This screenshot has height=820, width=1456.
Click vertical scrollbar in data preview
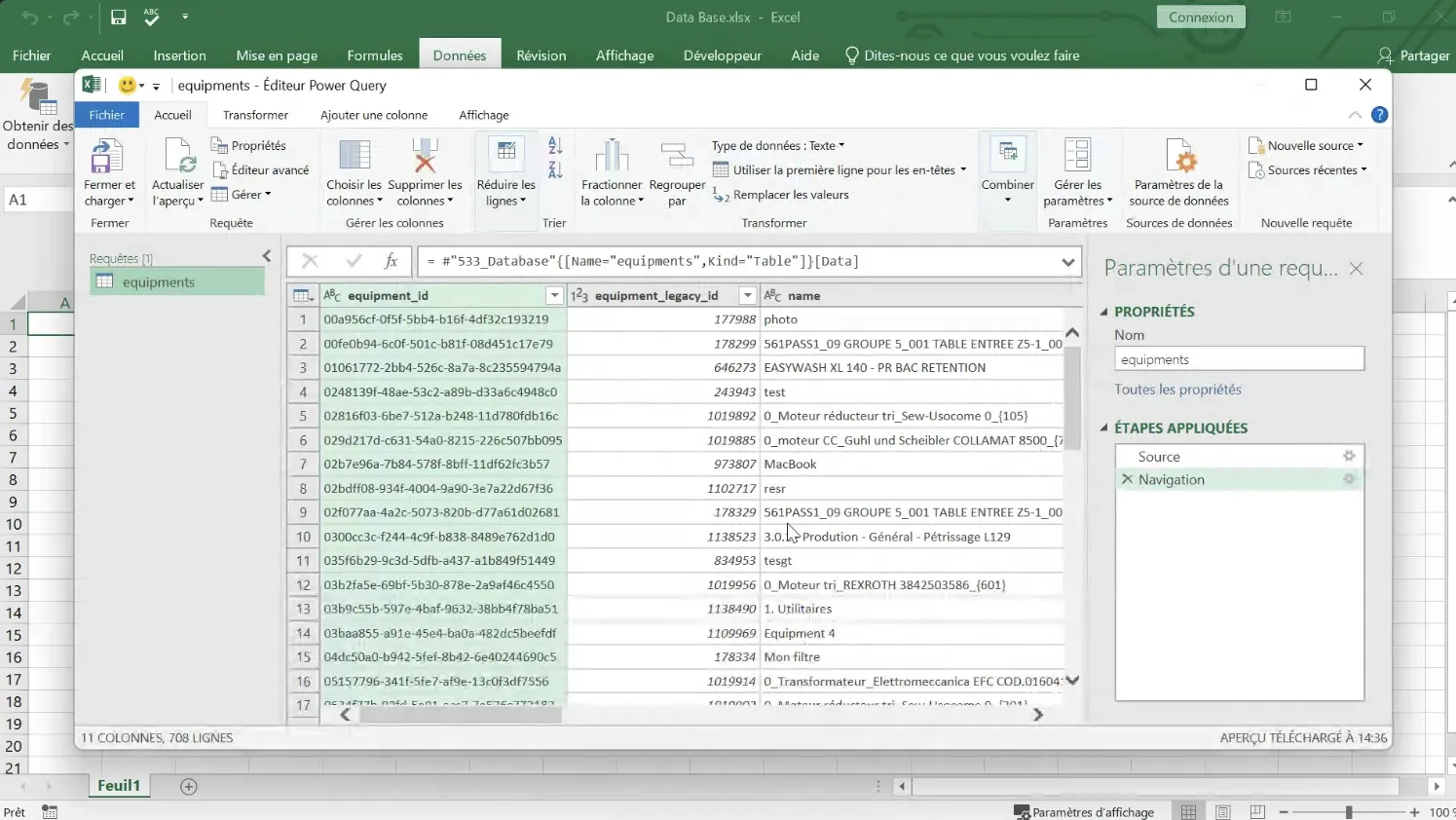(x=1072, y=399)
